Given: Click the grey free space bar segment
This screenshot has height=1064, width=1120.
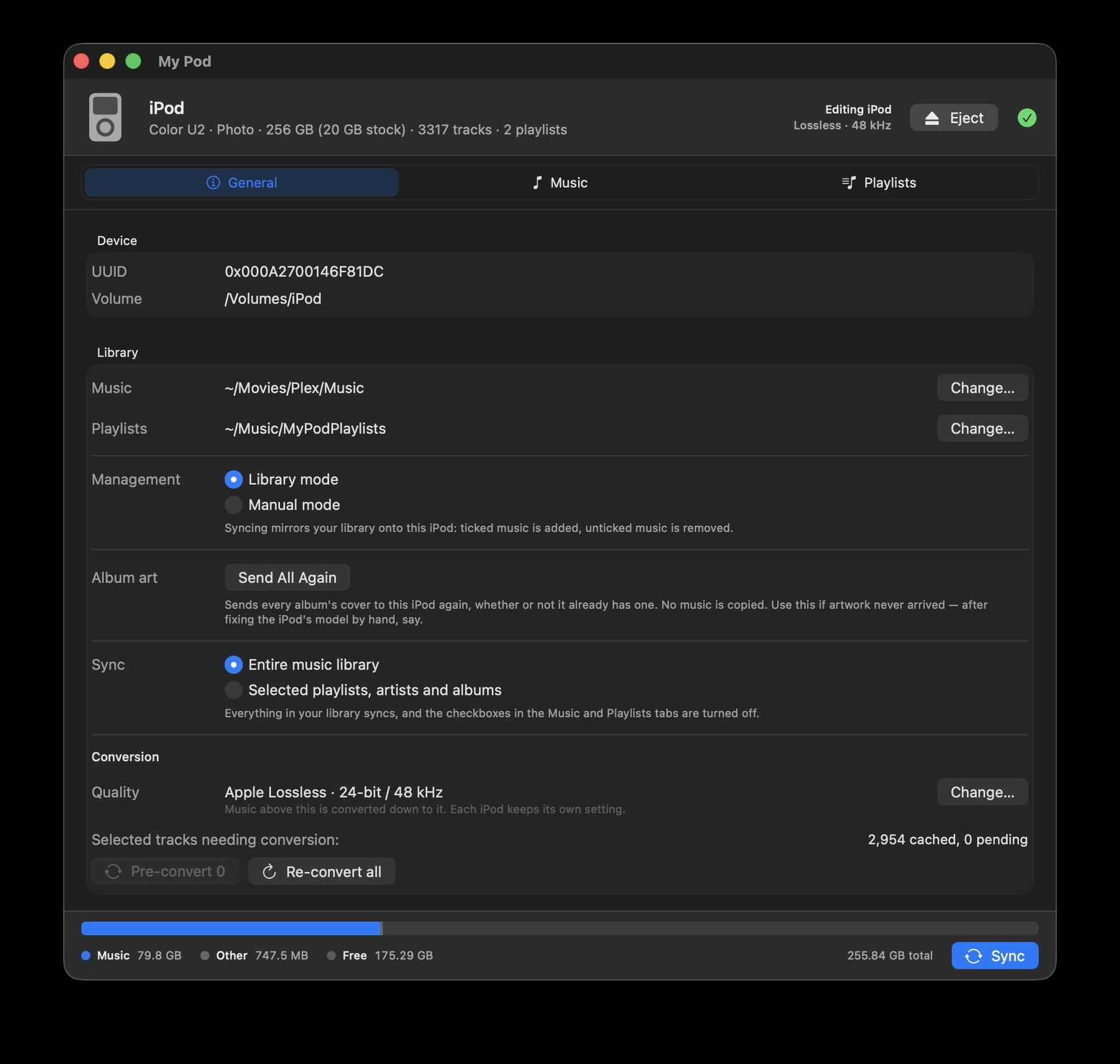Looking at the screenshot, I should point(711,928).
